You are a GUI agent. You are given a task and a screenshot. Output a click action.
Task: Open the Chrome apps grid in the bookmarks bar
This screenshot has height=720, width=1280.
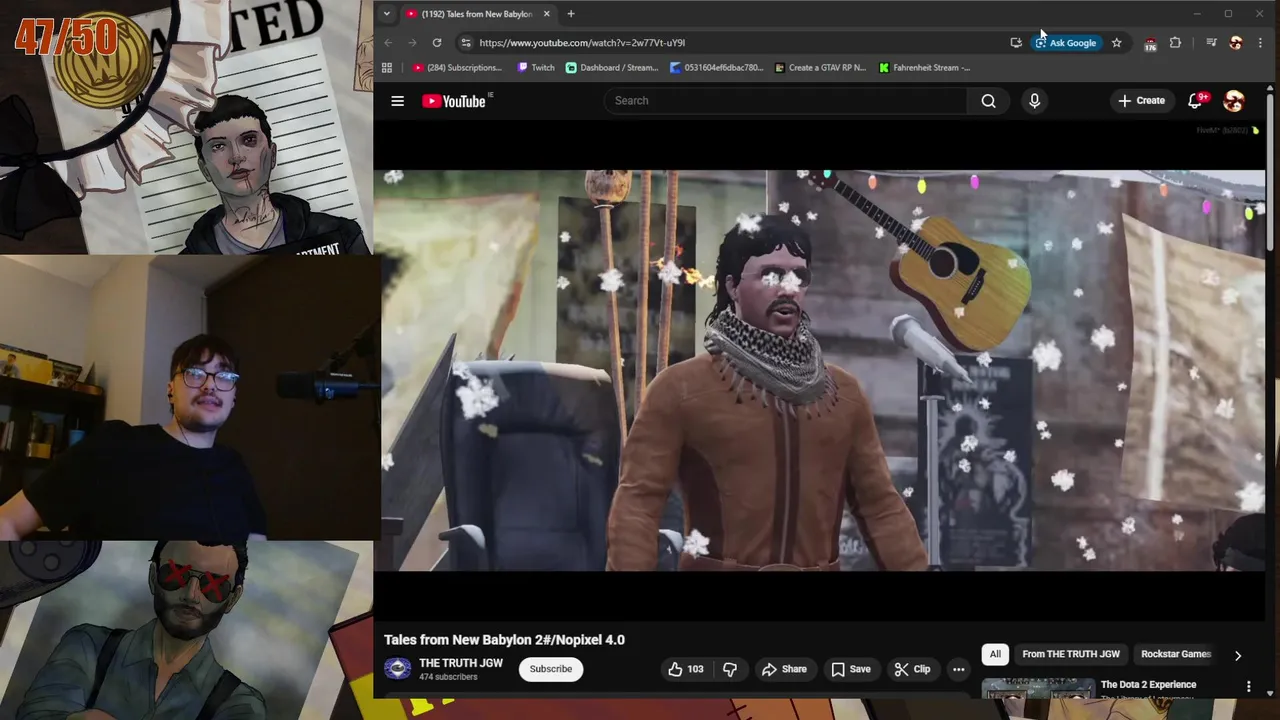pyautogui.click(x=387, y=68)
